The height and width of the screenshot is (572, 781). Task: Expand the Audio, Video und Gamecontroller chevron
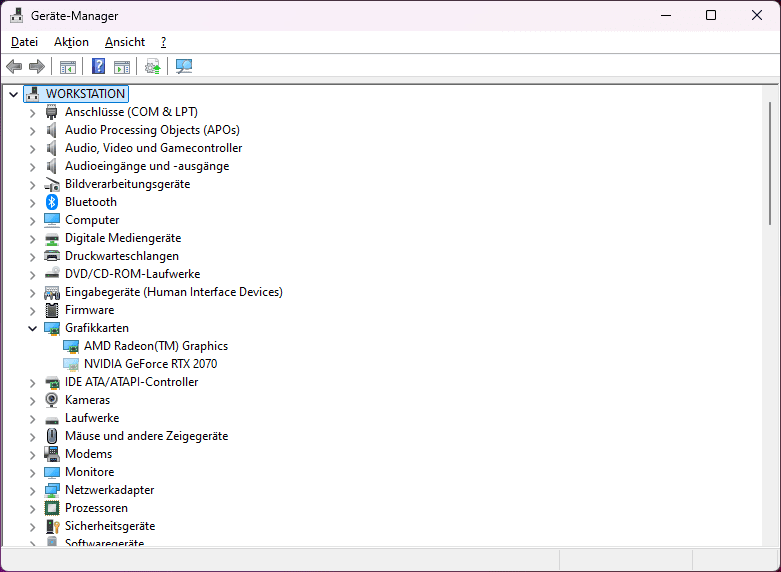32,148
